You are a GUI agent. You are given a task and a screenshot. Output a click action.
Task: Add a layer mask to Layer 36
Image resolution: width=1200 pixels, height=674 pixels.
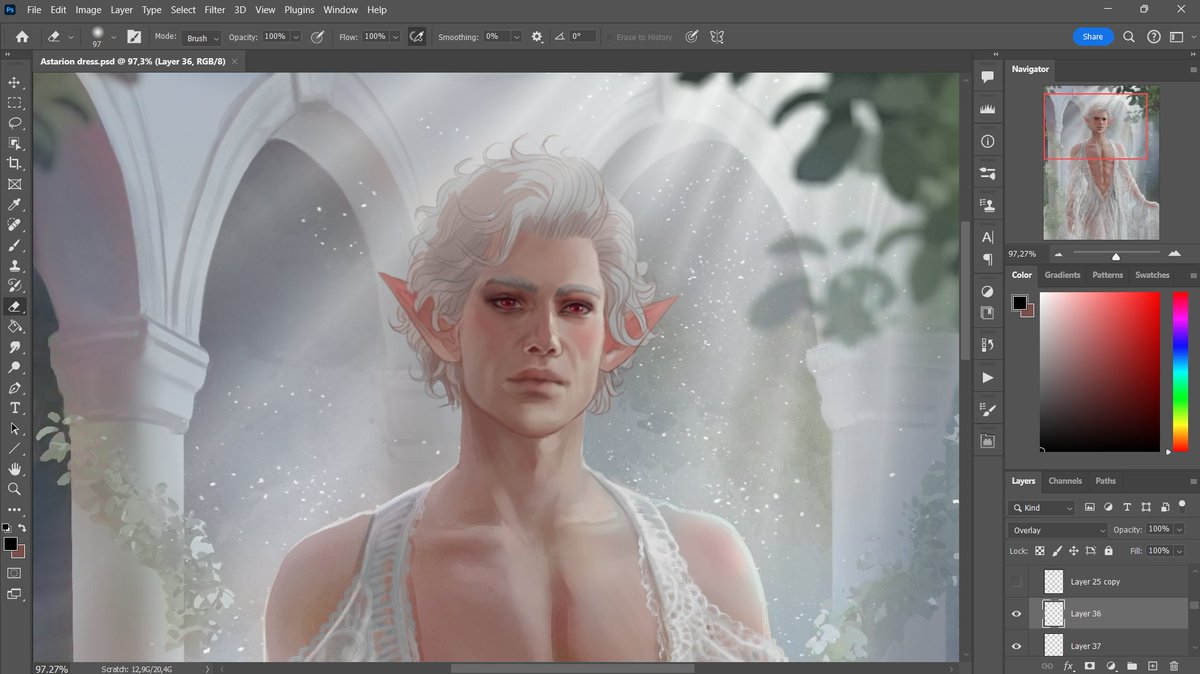(x=1089, y=665)
